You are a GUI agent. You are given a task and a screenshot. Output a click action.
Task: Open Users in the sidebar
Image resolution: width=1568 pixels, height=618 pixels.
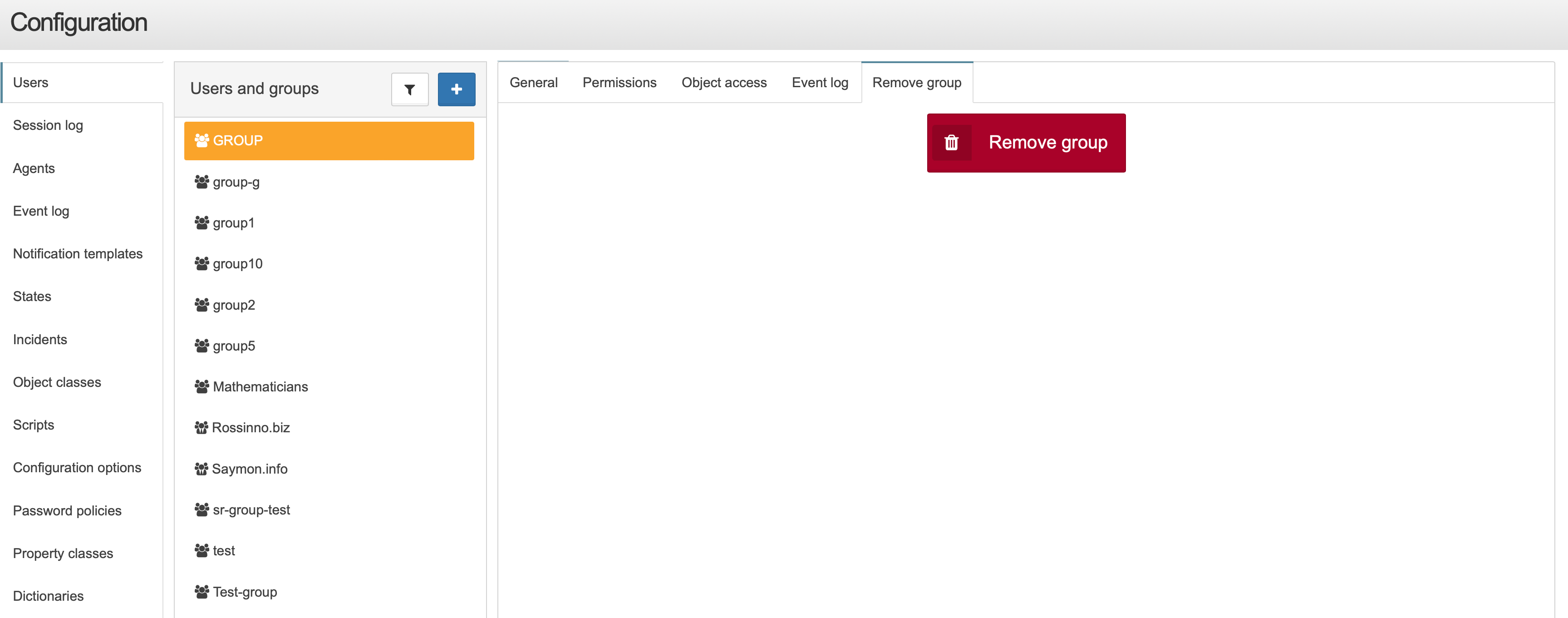[82, 82]
